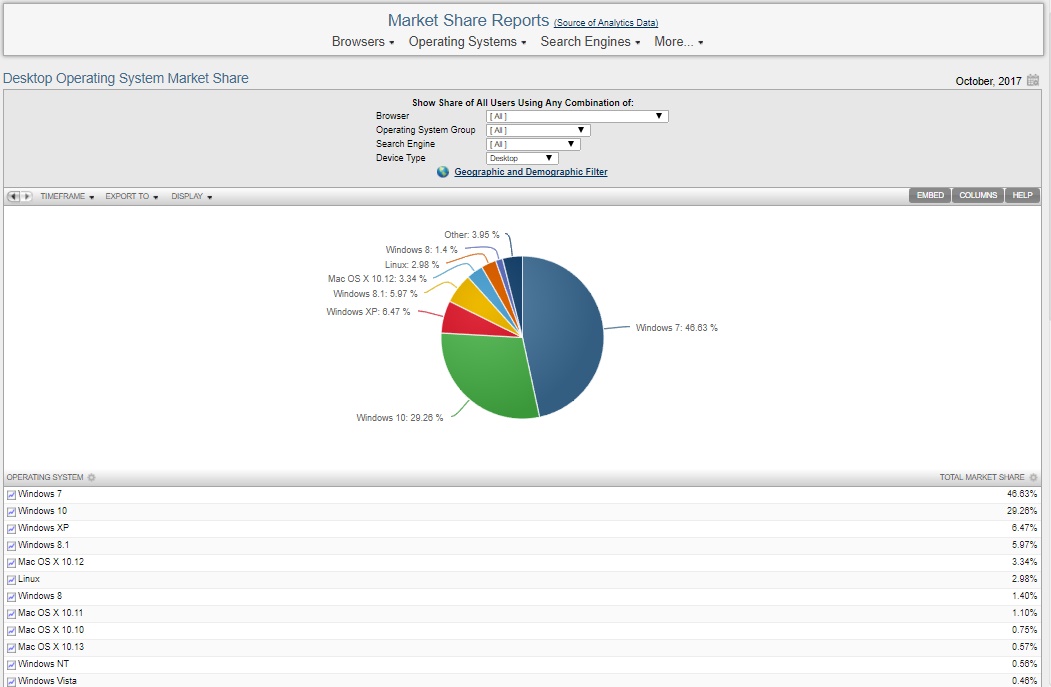This screenshot has height=687, width=1051.
Task: Click the 'Windows 8.1: 5.97 %' chart label
Action: [375, 294]
